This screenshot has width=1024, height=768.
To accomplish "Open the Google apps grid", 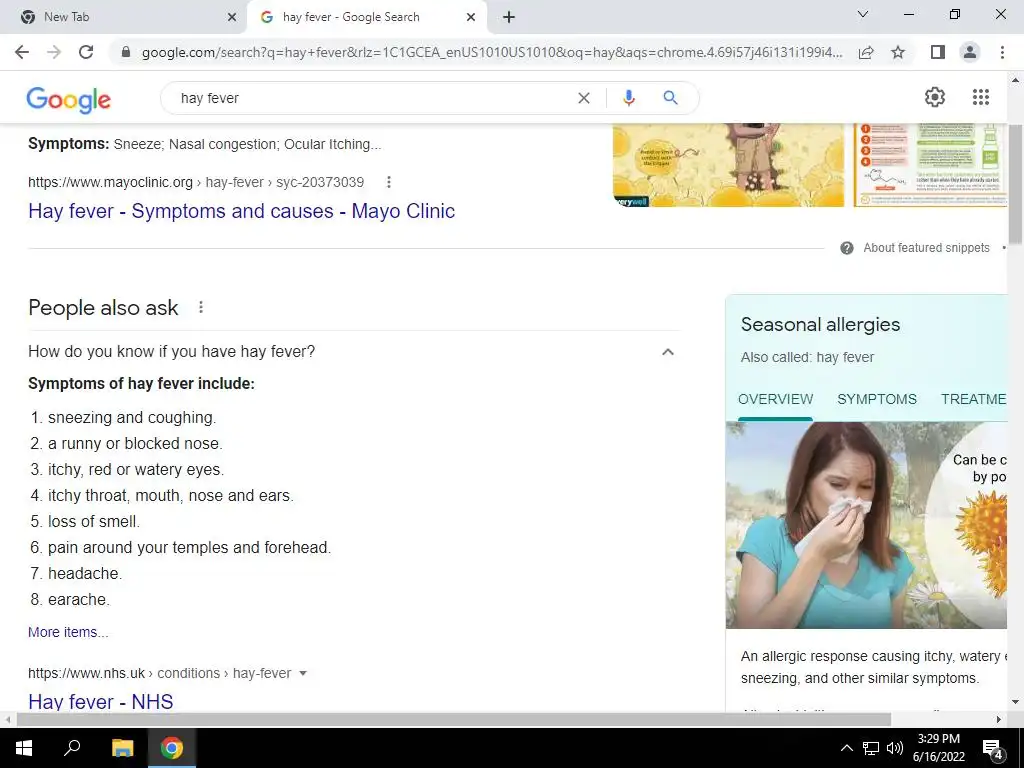I will (980, 97).
